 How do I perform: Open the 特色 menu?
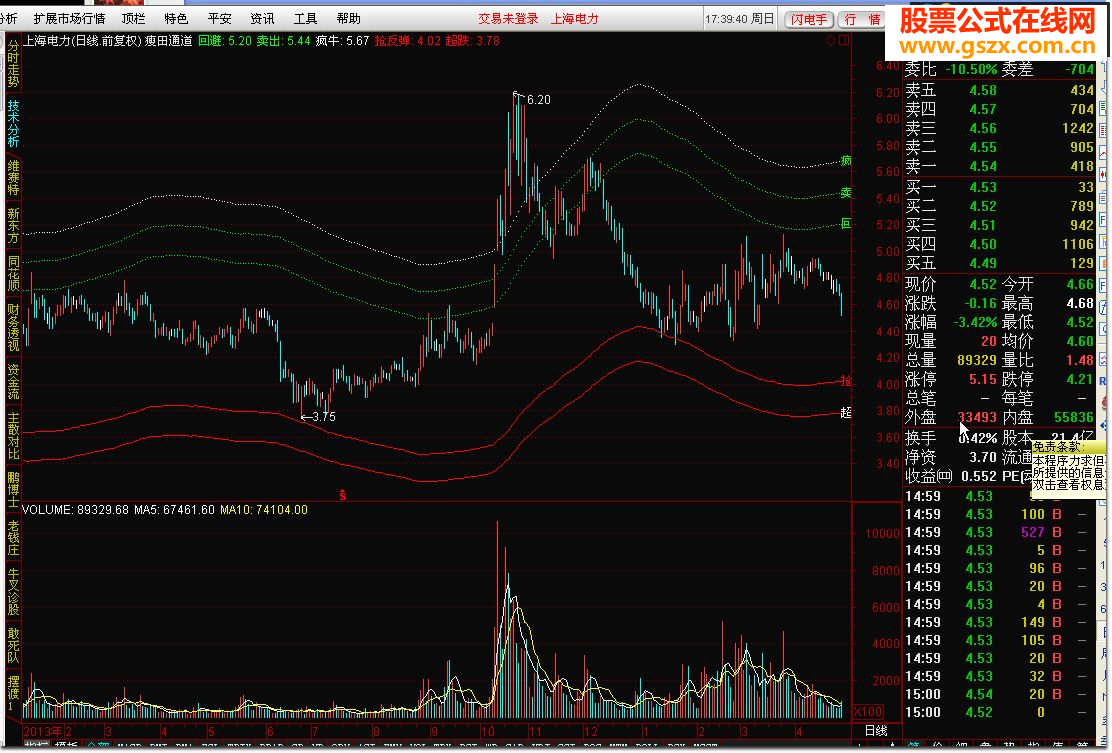(x=176, y=18)
